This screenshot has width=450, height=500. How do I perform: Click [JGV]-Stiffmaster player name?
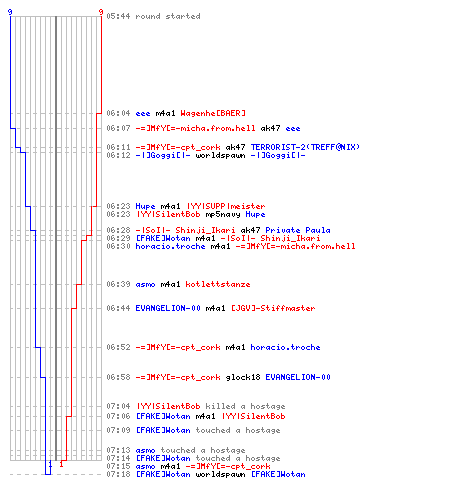tap(273, 308)
